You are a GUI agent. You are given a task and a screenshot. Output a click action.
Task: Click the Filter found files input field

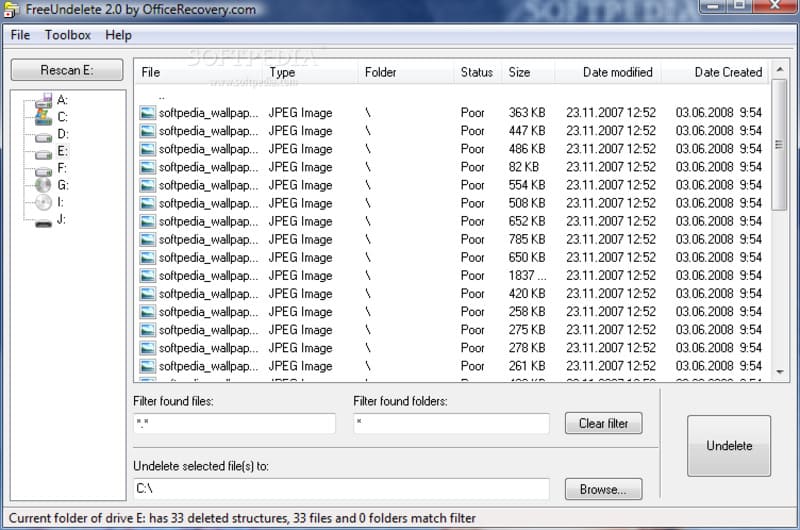[x=234, y=424]
